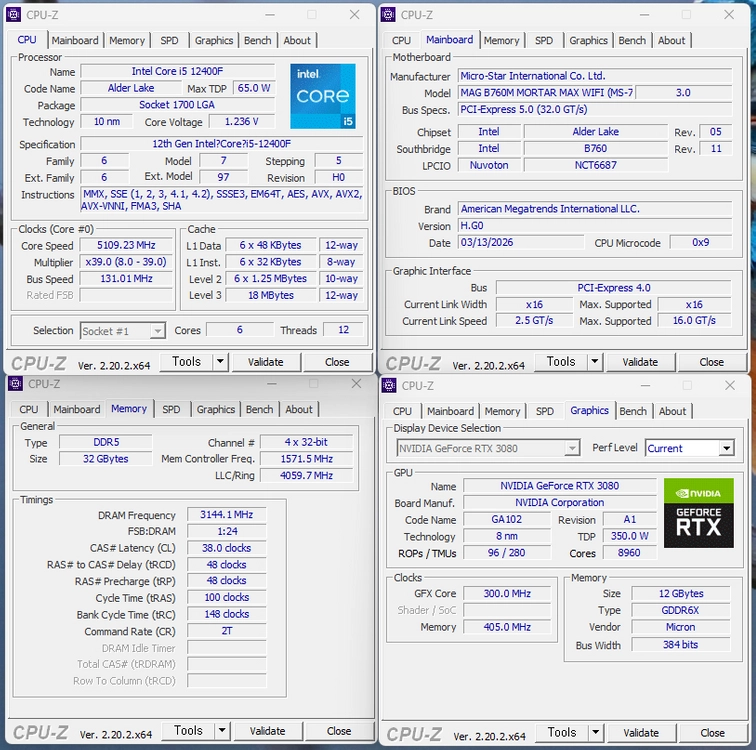
Task: Select Memory tab in Graphics window
Action: click(502, 411)
